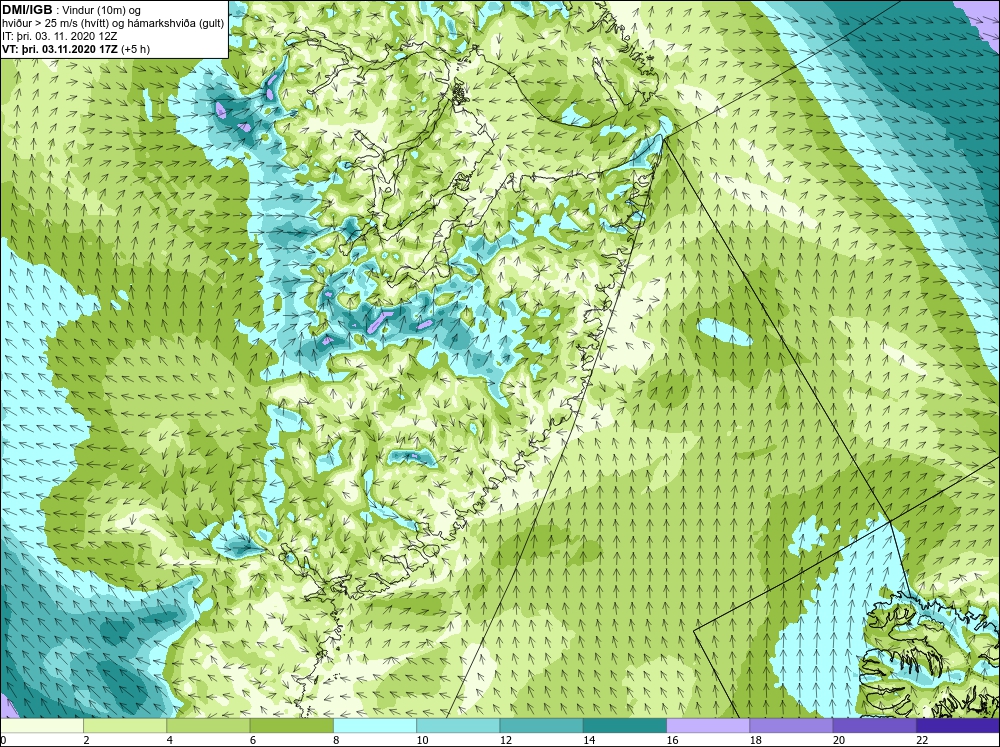Click the '(+5 h)' forecast offset text
Screen dimensions: 1000x747
[135, 49]
